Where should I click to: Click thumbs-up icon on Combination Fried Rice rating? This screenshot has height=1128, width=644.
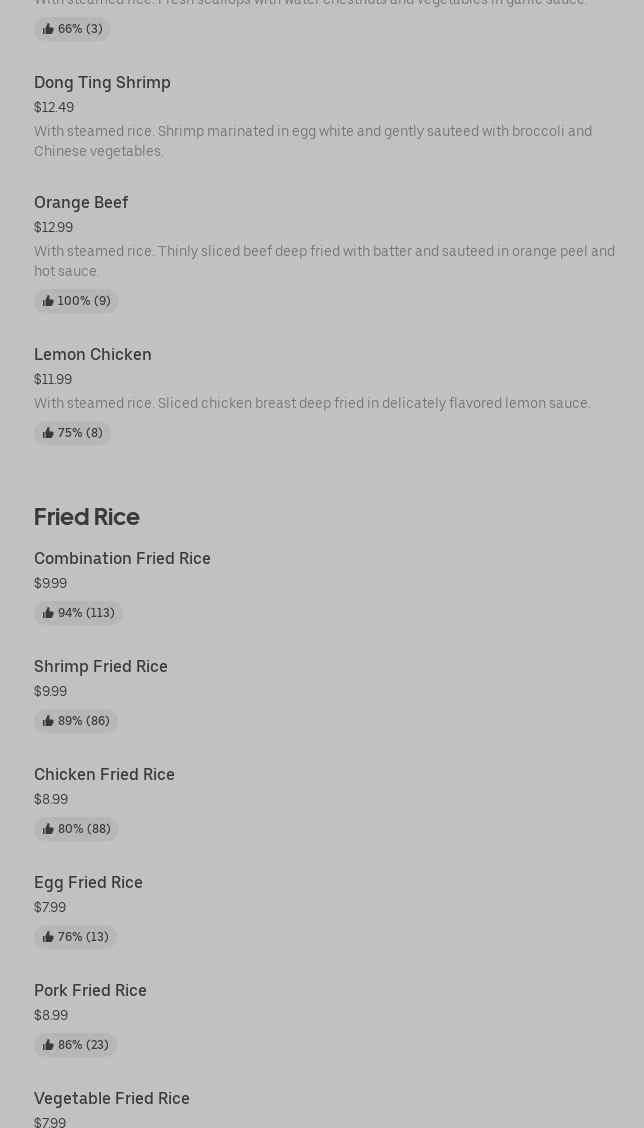48,613
